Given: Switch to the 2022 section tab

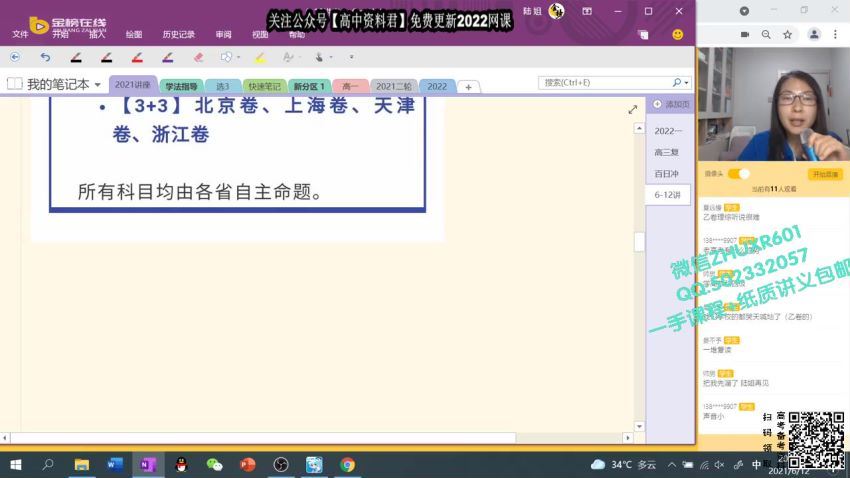Looking at the screenshot, I should pyautogui.click(x=437, y=86).
